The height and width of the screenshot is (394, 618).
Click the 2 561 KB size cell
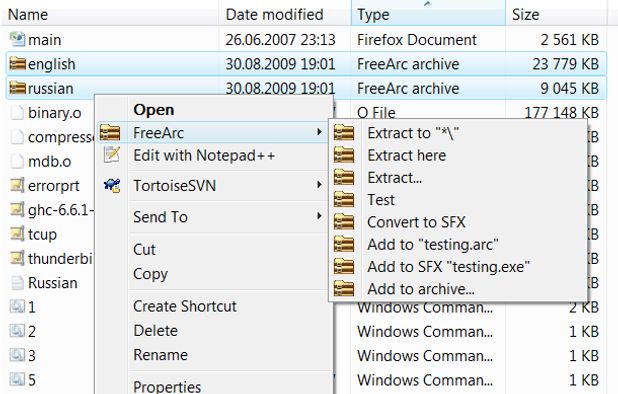[x=570, y=39]
